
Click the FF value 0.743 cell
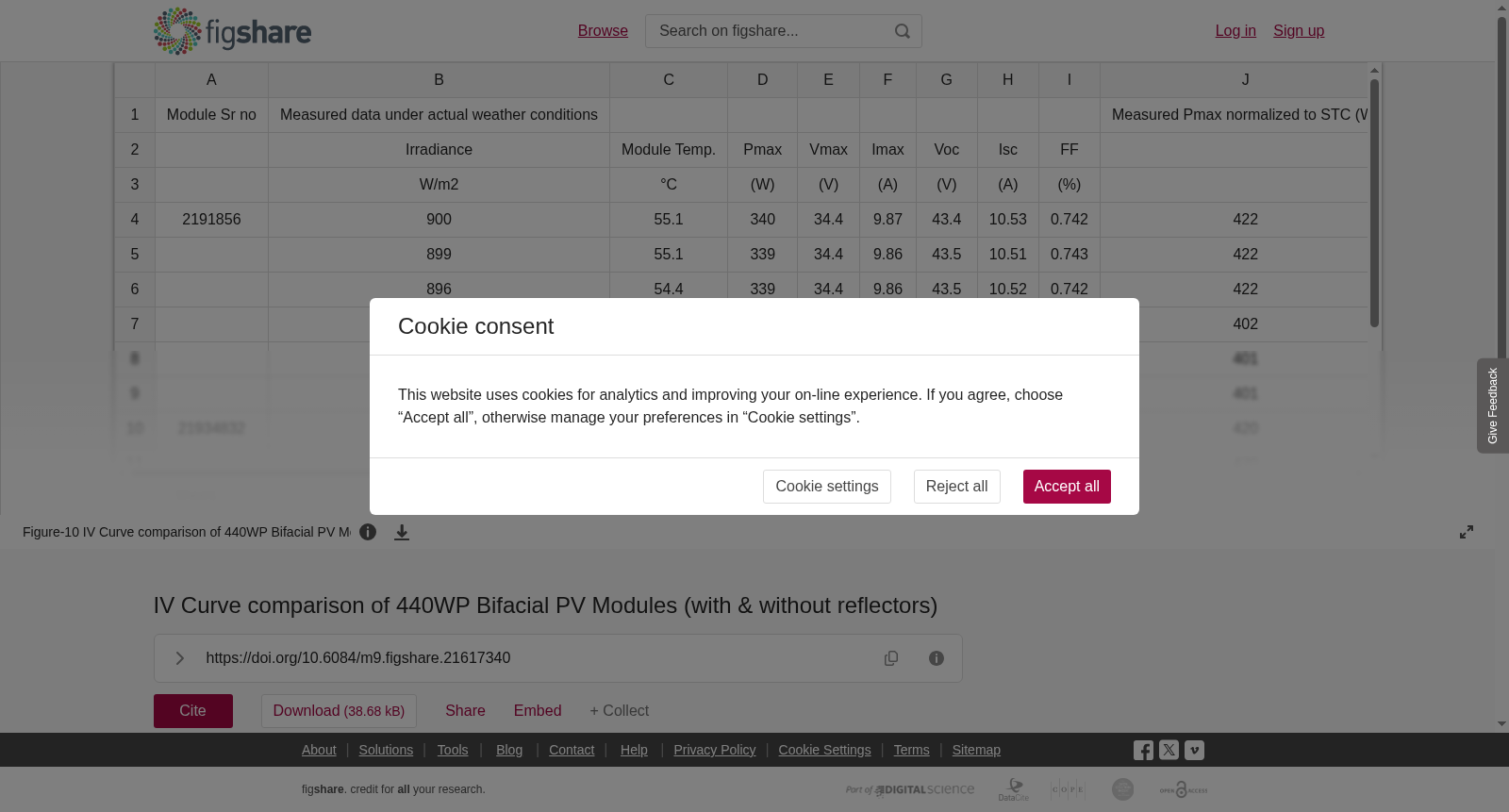[x=1070, y=255]
